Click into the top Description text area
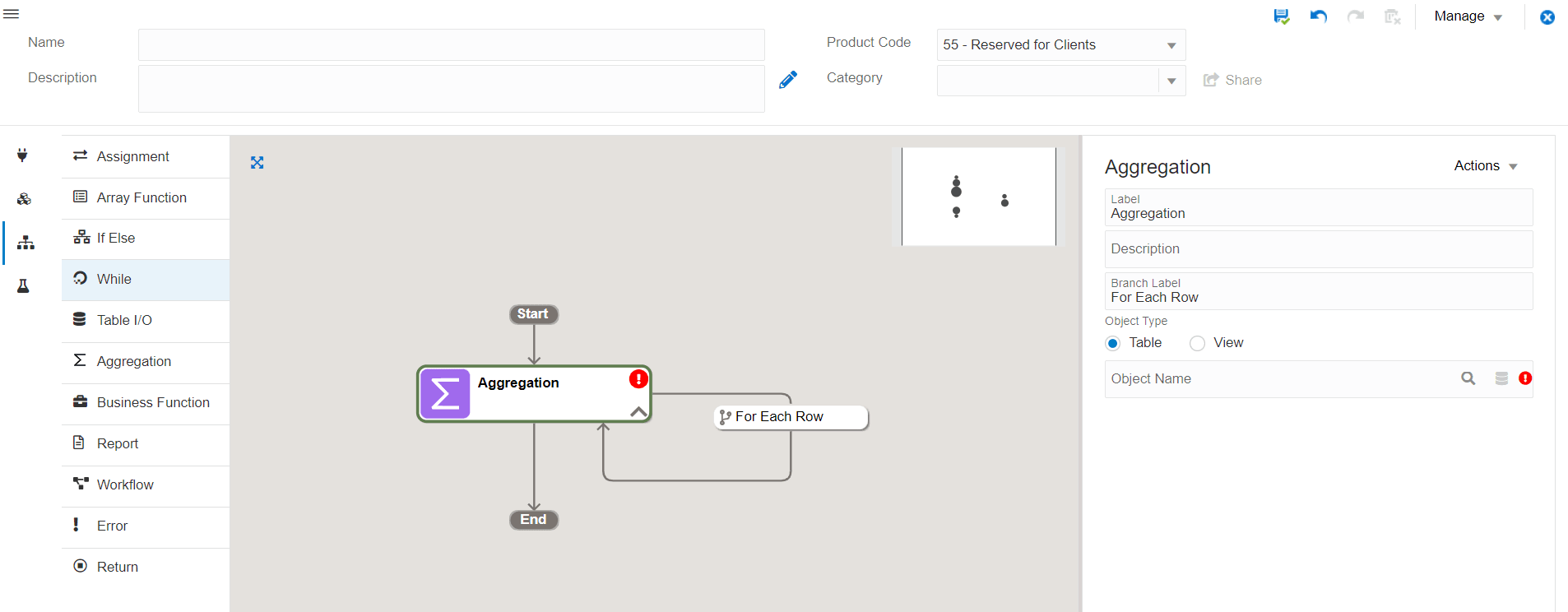This screenshot has width=1568, height=612. pyautogui.click(x=451, y=89)
